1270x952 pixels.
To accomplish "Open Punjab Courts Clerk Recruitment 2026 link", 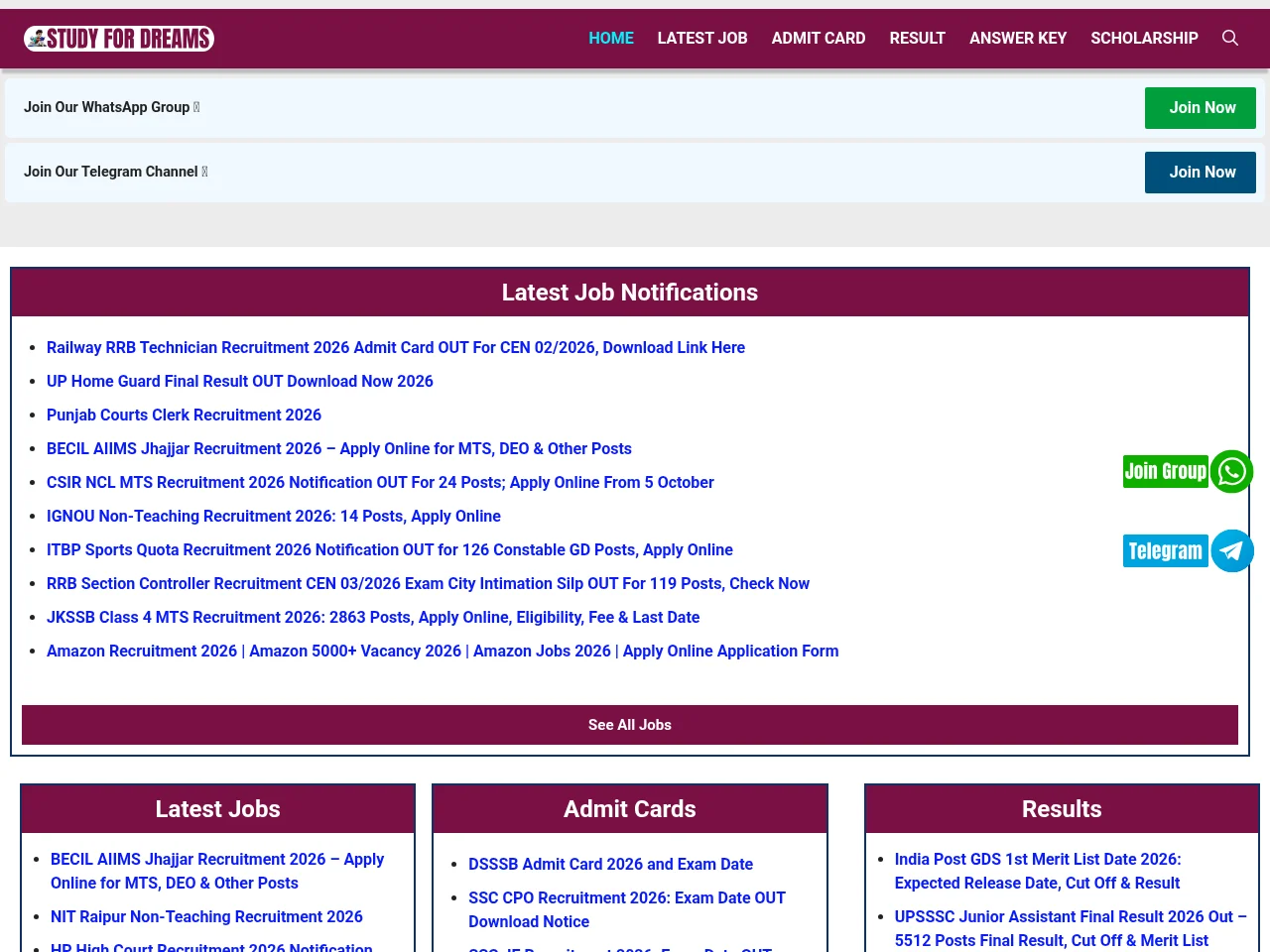I will (x=184, y=416).
